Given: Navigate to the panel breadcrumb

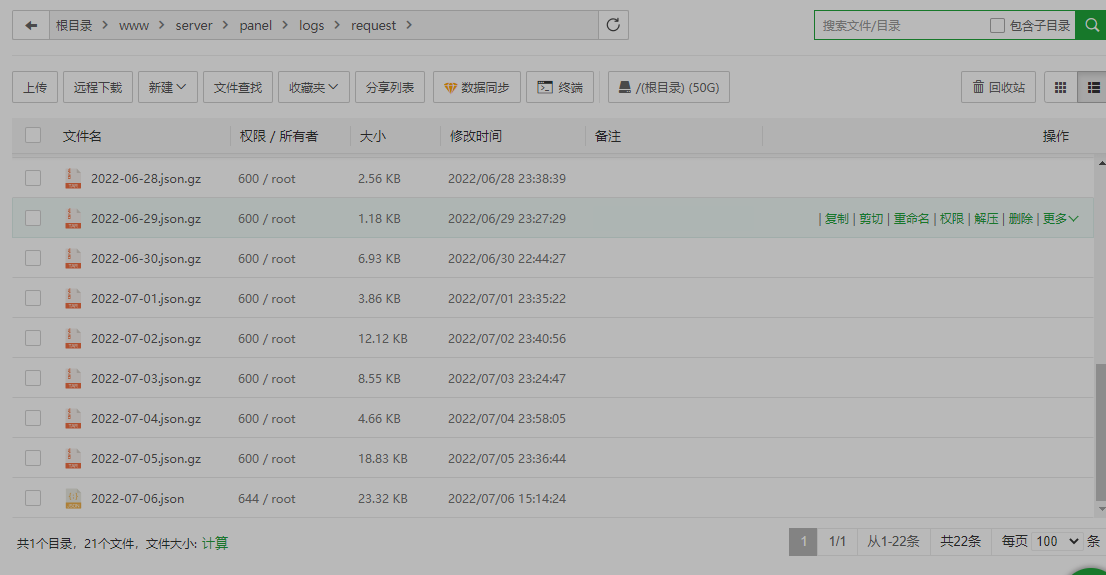Looking at the screenshot, I should pyautogui.click(x=255, y=25).
